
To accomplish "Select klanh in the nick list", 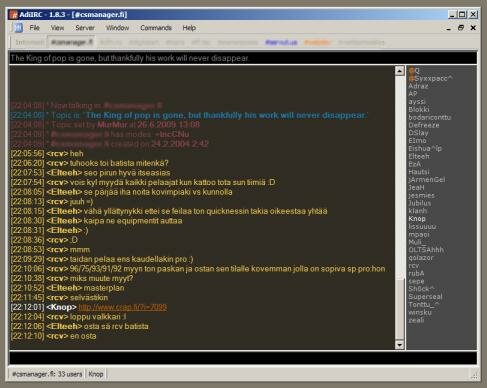I will pos(418,211).
